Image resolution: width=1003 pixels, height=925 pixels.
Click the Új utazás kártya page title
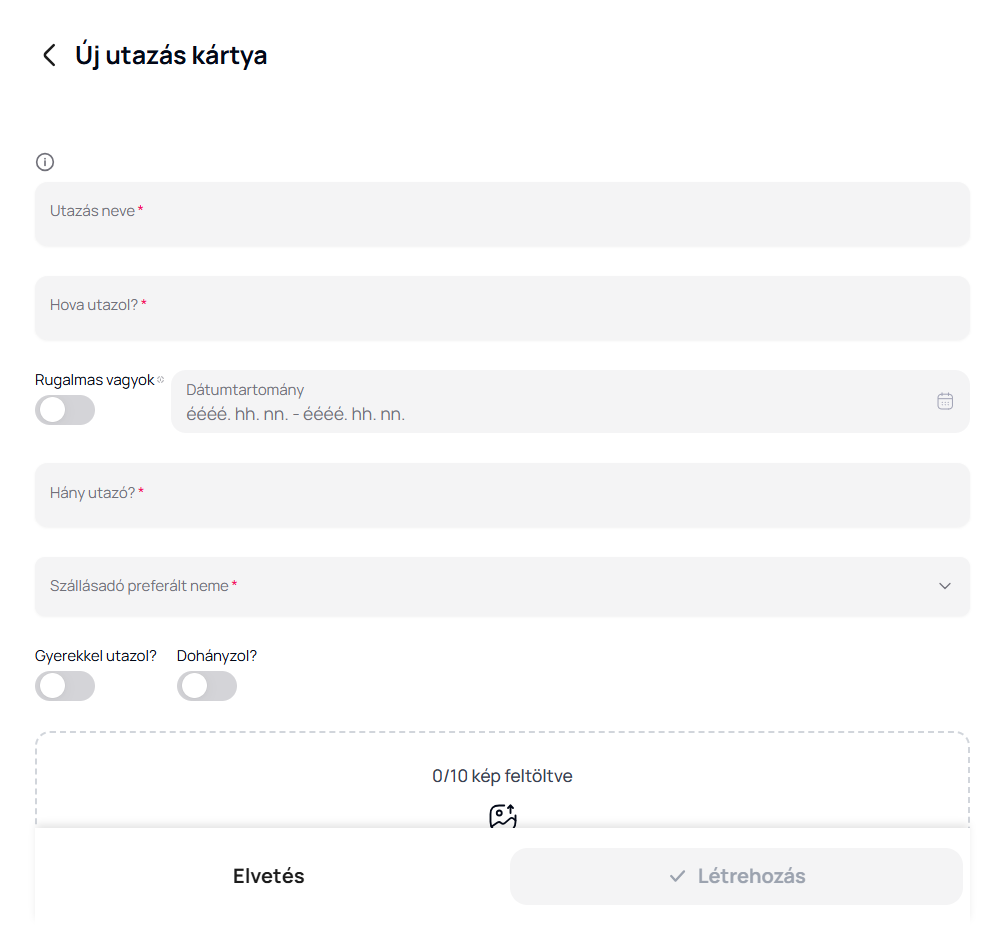click(171, 56)
